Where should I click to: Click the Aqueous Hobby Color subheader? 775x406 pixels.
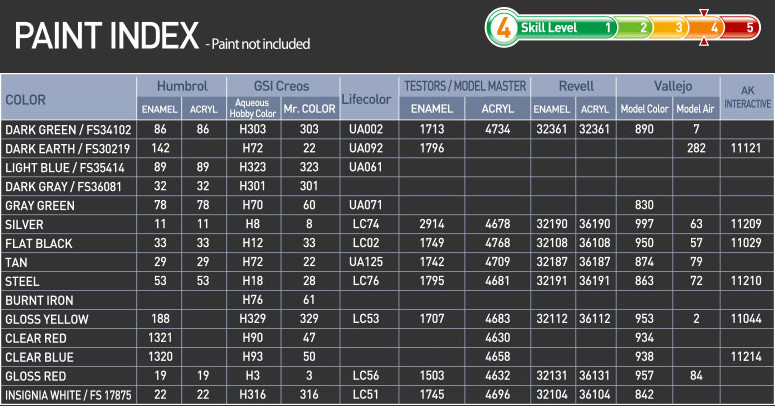click(253, 108)
